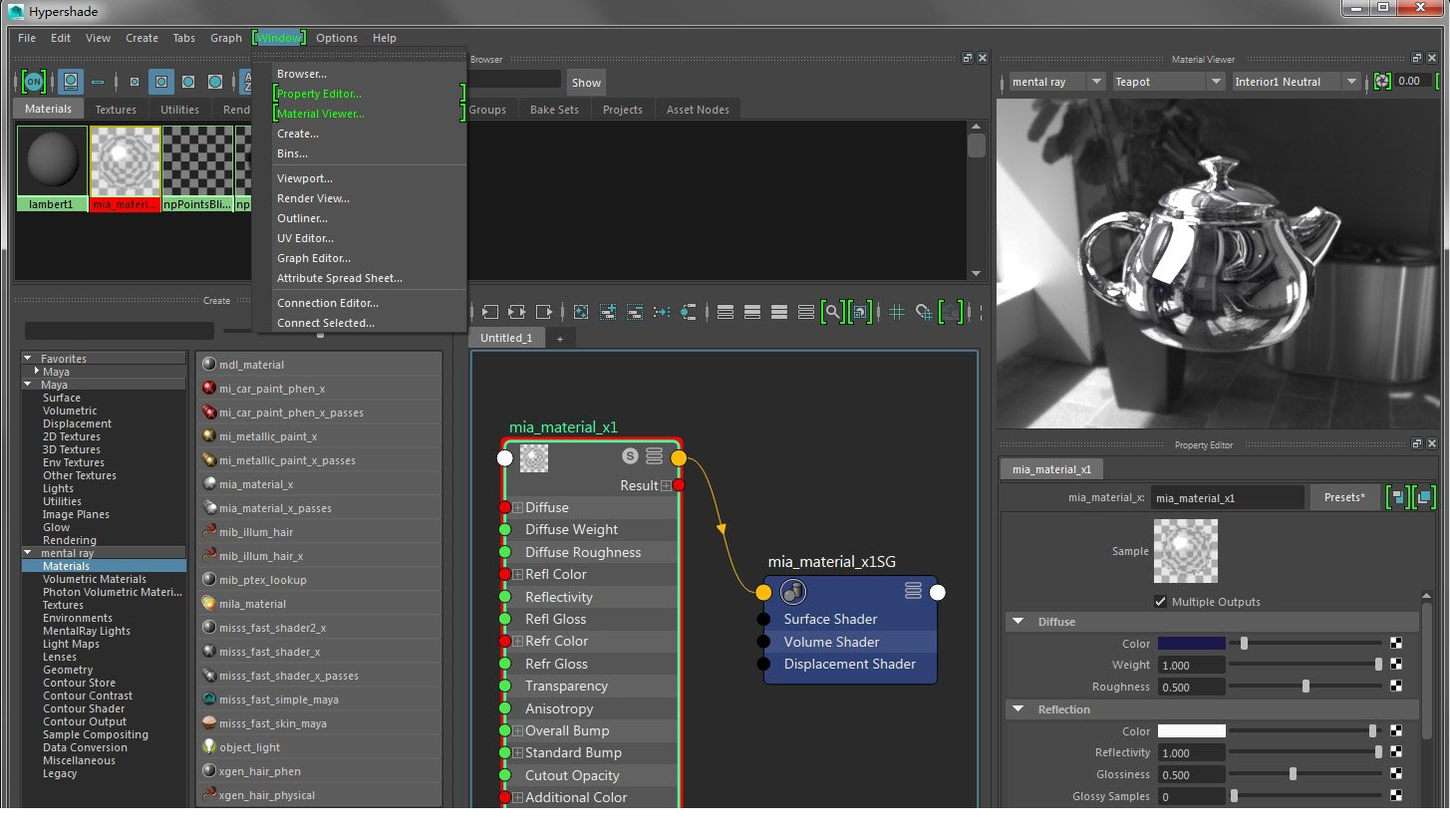Choose Connection Editor in Window menu
1450x840 pixels.
[328, 303]
